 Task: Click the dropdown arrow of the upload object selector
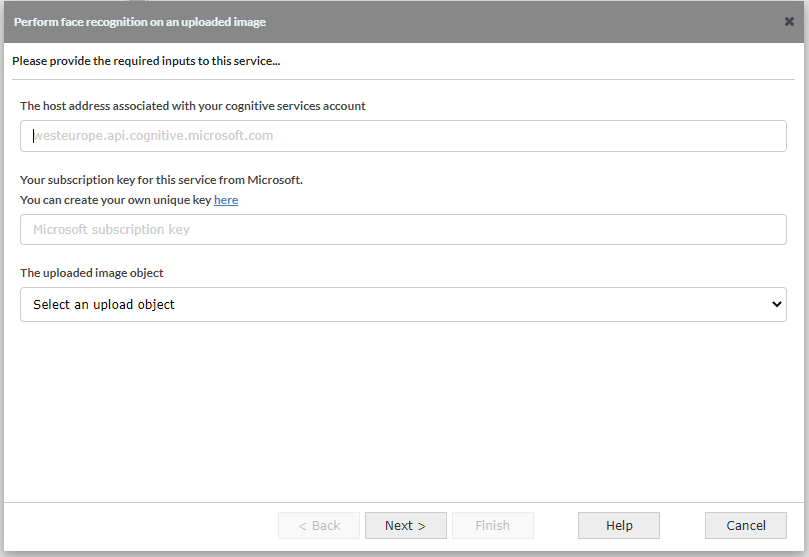pos(777,304)
